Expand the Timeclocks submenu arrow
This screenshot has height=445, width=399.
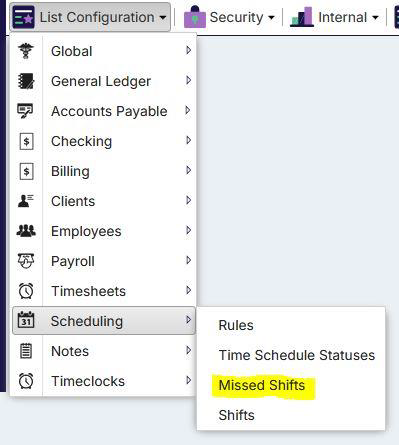coord(188,380)
